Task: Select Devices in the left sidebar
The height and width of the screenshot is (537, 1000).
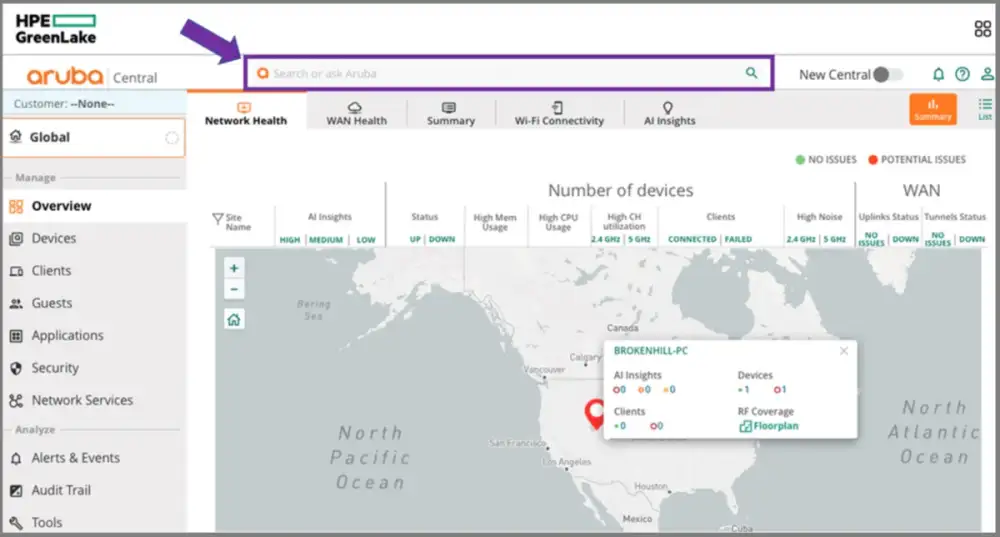Action: [x=54, y=238]
